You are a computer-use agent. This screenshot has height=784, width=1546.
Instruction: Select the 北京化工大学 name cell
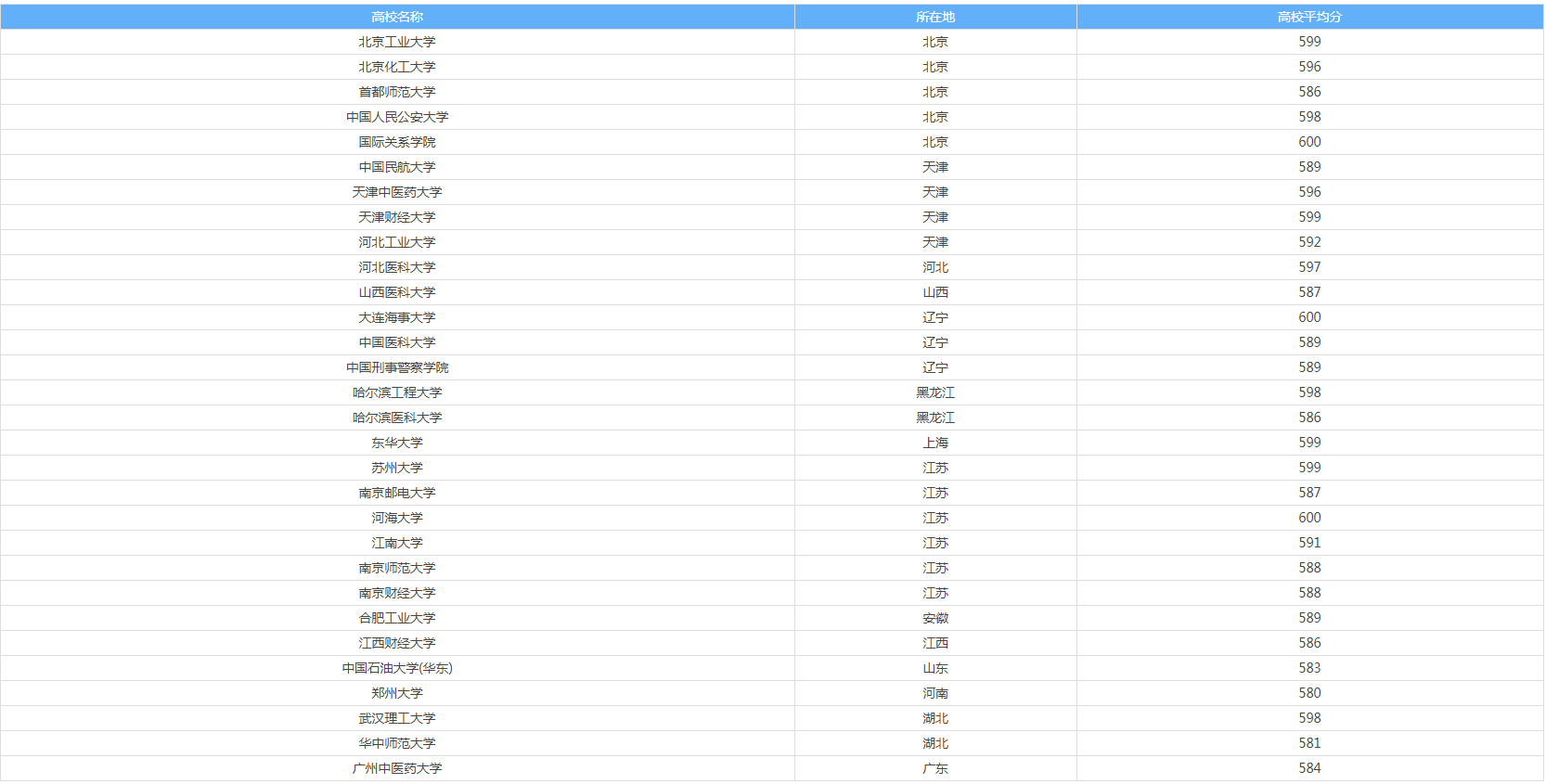(397, 67)
